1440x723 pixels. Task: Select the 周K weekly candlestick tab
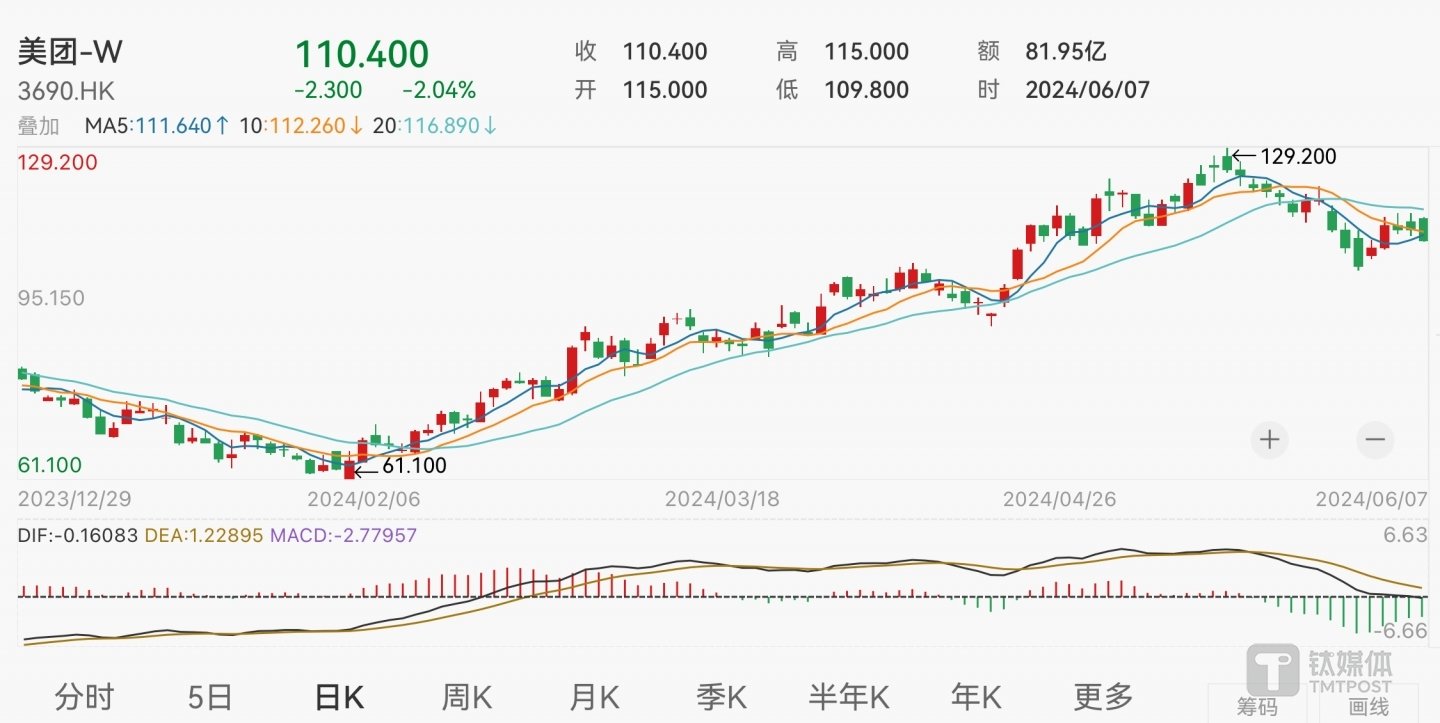click(x=467, y=696)
